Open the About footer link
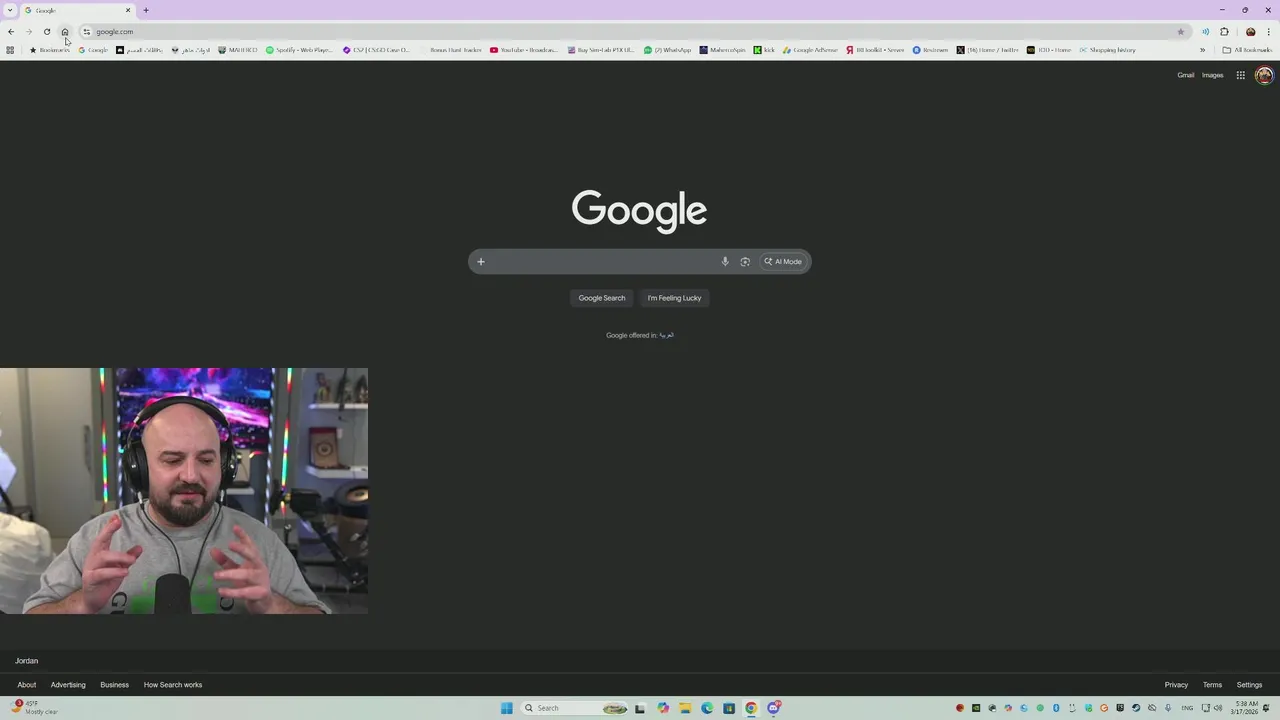Image resolution: width=1280 pixels, height=720 pixels. coord(27,685)
